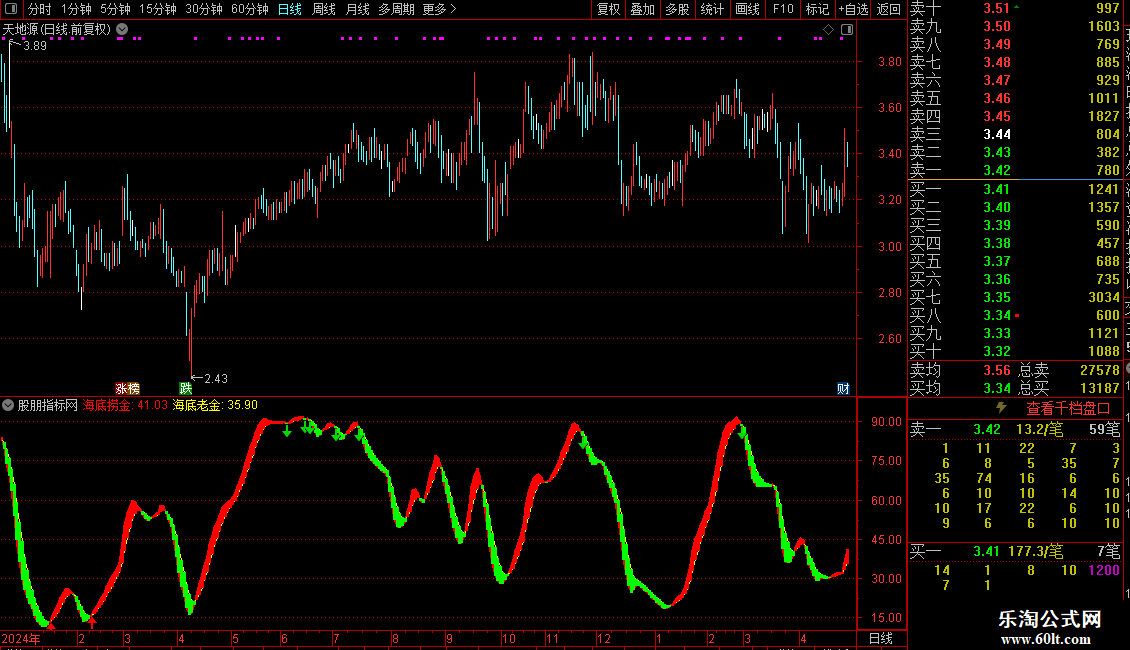Viewport: 1130px width, 650px height.
Task: Click 卖十 price 3.51 row
Action: coord(997,8)
